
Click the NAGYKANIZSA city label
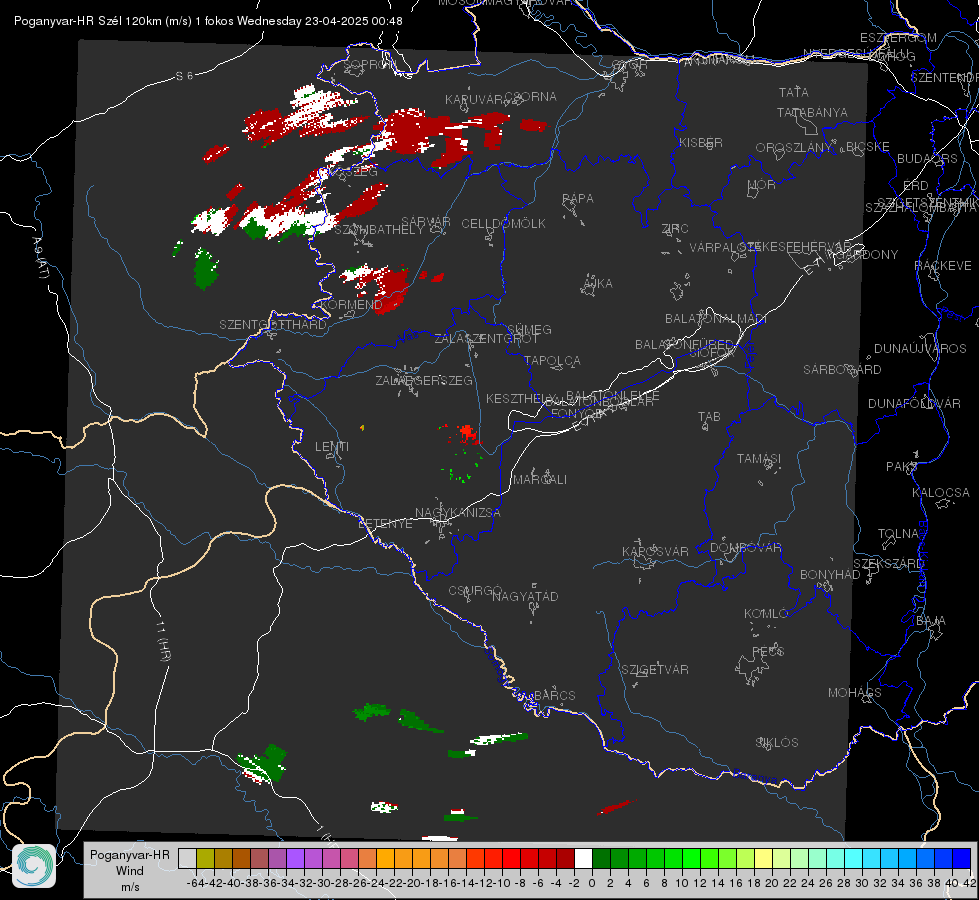tap(458, 513)
